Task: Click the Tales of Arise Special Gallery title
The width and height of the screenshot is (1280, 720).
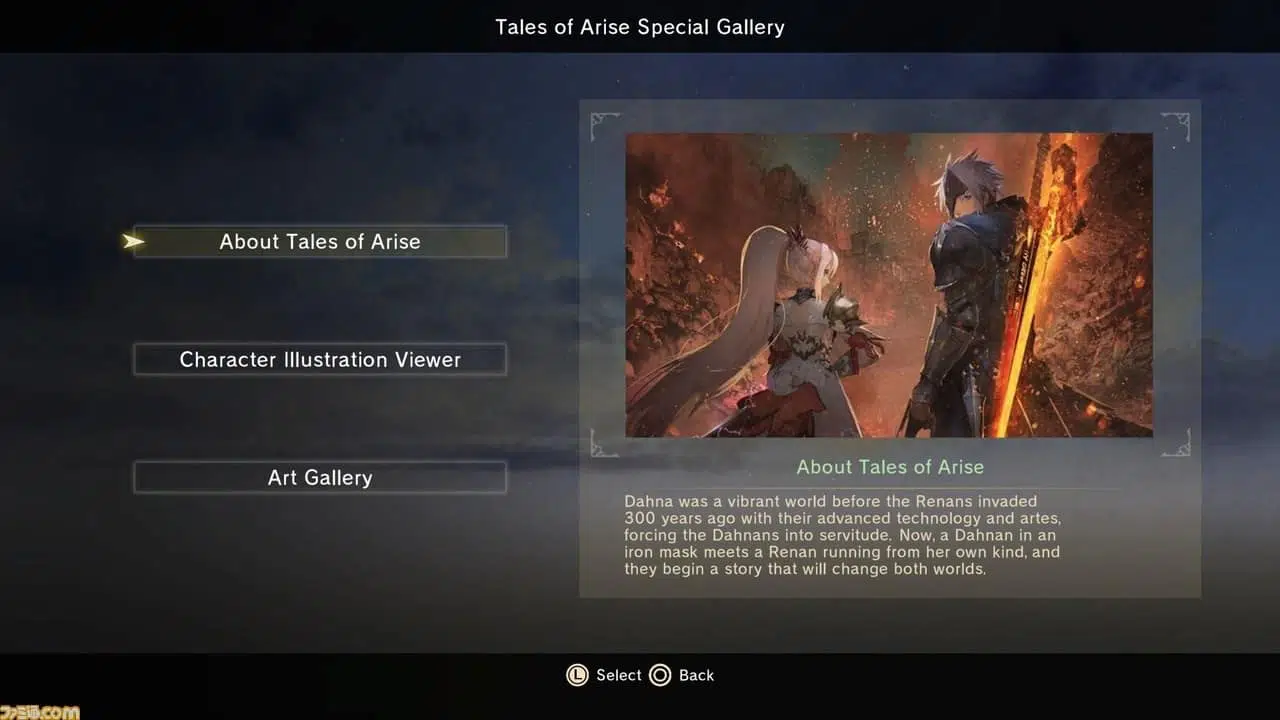Action: point(640,27)
